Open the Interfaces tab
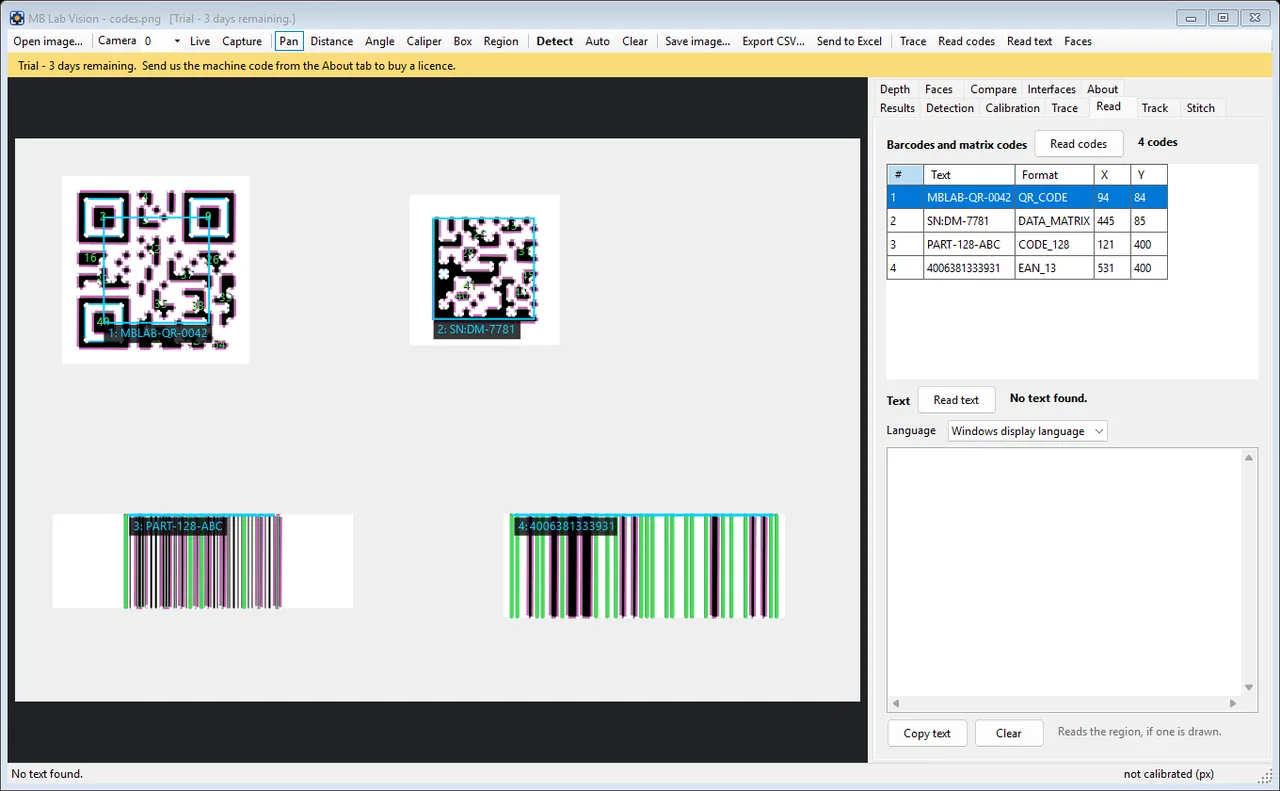1280x791 pixels. [x=1052, y=89]
